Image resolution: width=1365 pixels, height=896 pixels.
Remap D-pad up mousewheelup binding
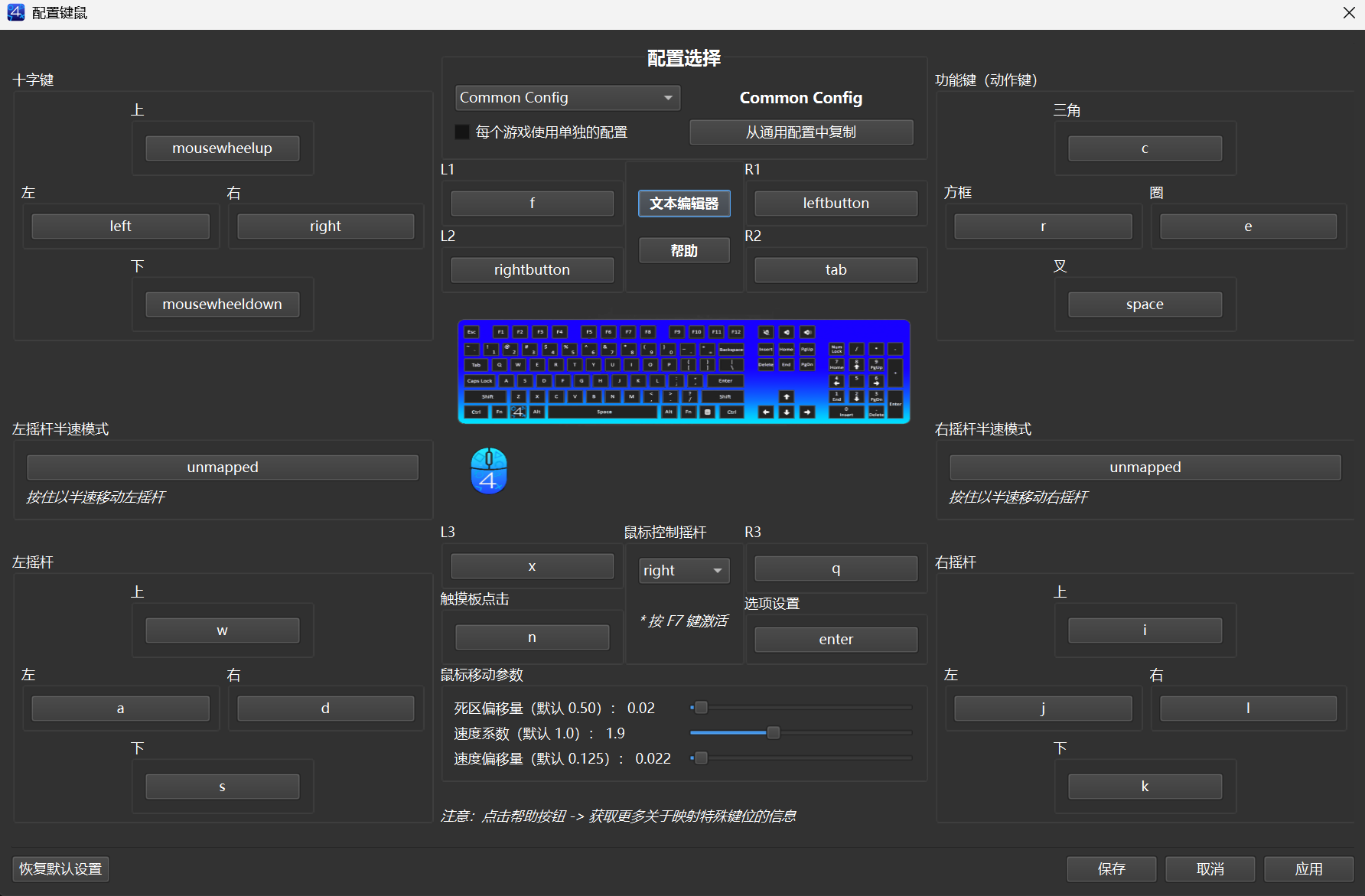(x=222, y=148)
